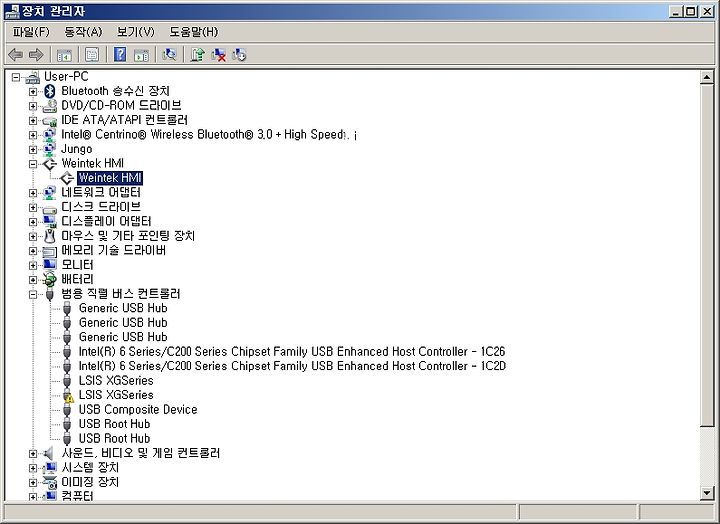
Task: Expand the Intel Centrino Wireless Bluetooth node
Action: pyautogui.click(x=33, y=135)
